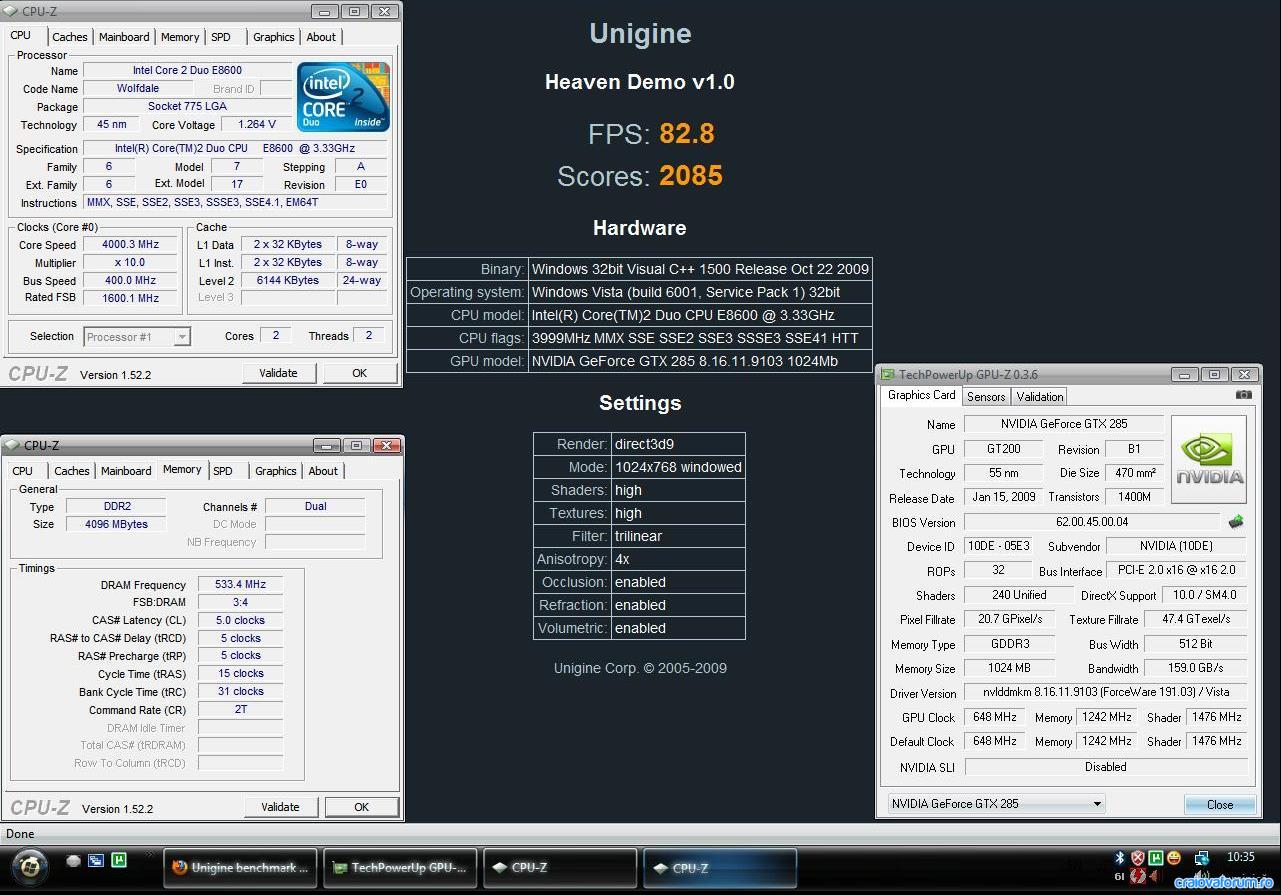Screen dimensions: 1281x895
Task: Expand the NVIDIA GeForce GTX 285 selector in GPU-Z
Action: [996, 803]
